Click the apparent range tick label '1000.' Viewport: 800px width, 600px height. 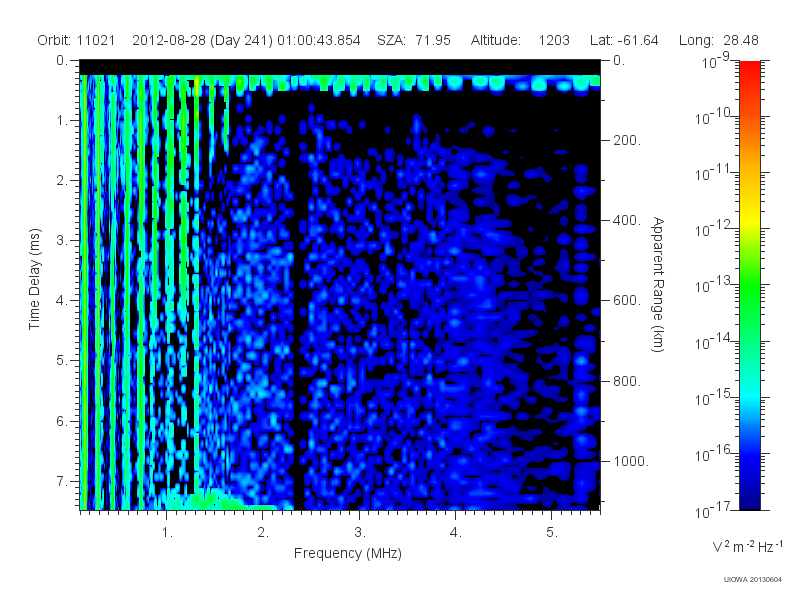point(631,461)
